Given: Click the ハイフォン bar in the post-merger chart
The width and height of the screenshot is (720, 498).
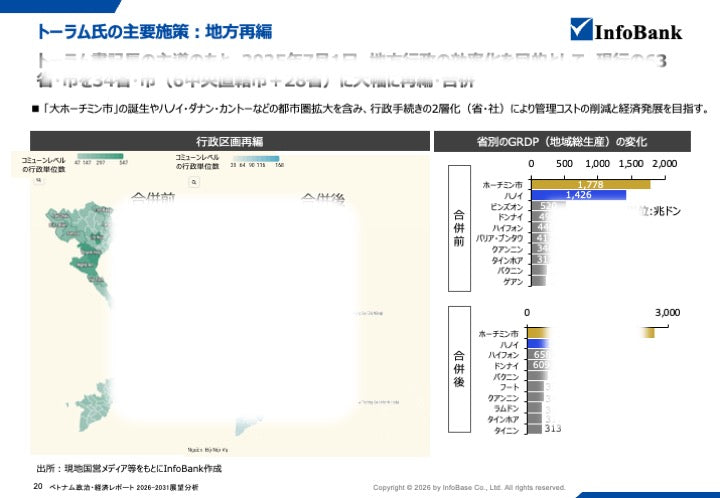Looking at the screenshot, I should [538, 355].
